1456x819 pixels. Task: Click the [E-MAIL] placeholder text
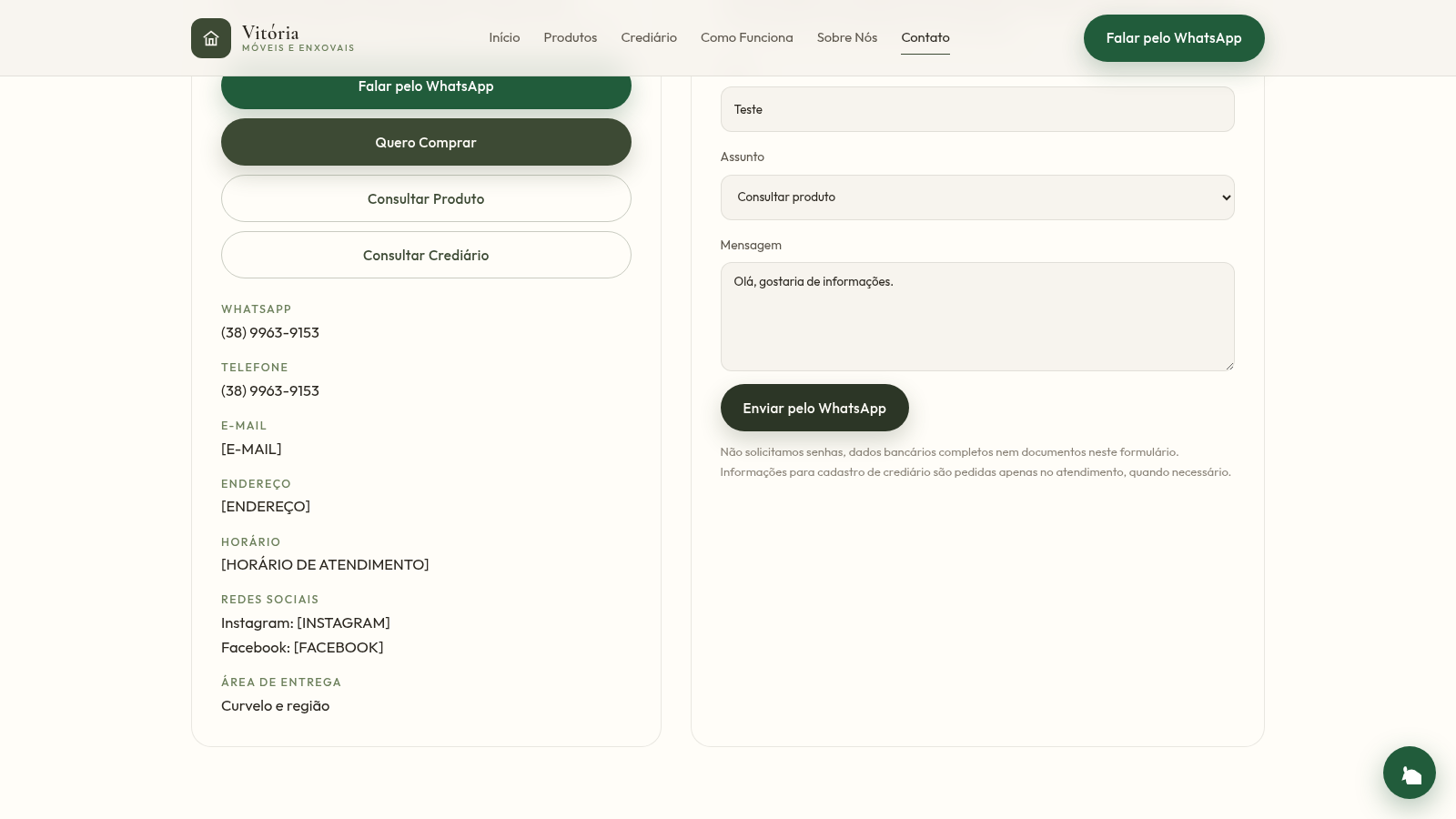(251, 449)
